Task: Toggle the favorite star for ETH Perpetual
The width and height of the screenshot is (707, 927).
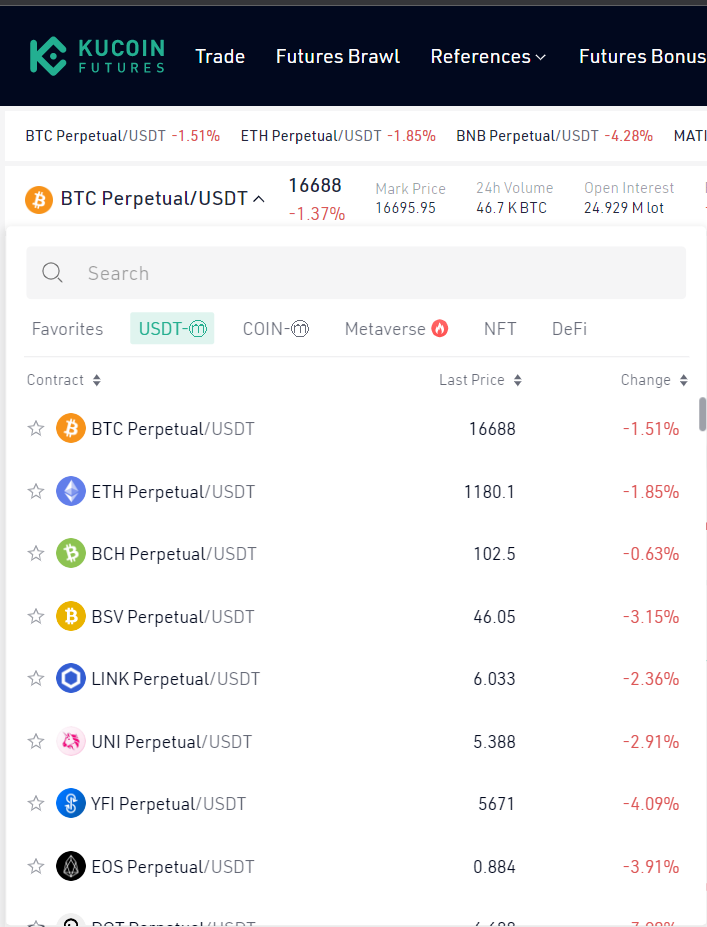Action: (36, 491)
